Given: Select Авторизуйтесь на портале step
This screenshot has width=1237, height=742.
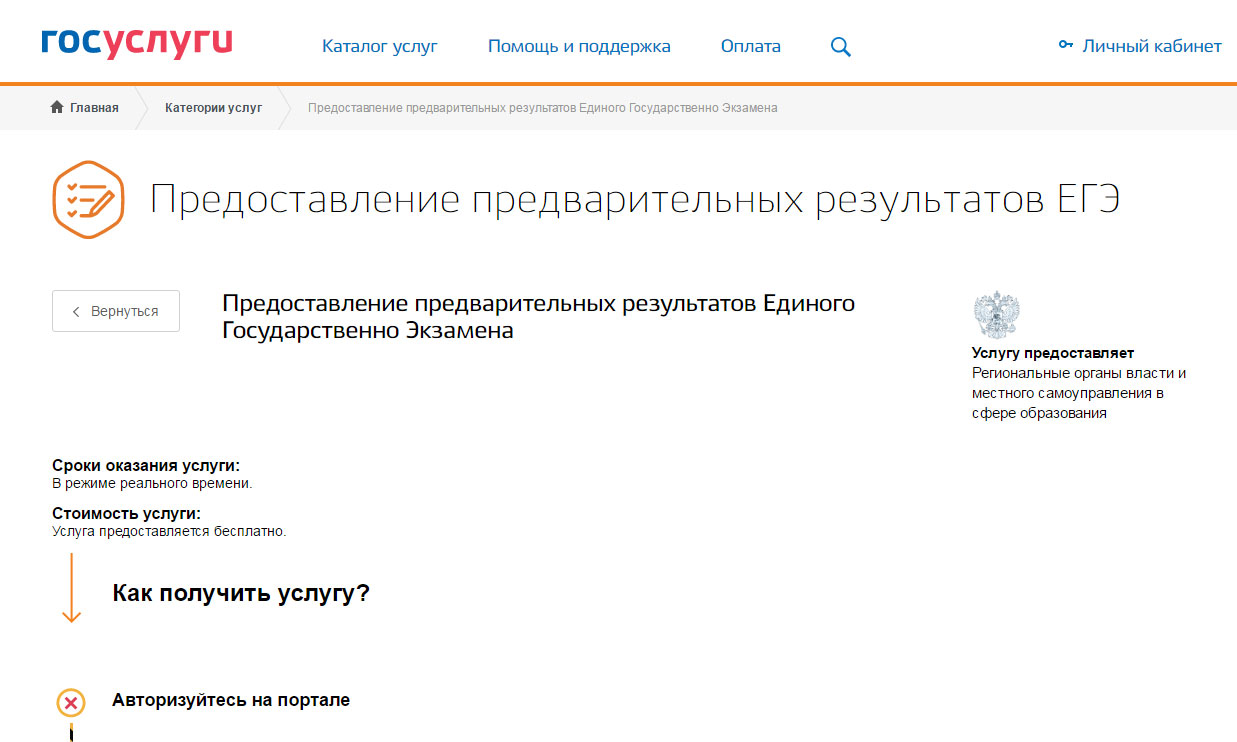Looking at the screenshot, I should (x=231, y=700).
